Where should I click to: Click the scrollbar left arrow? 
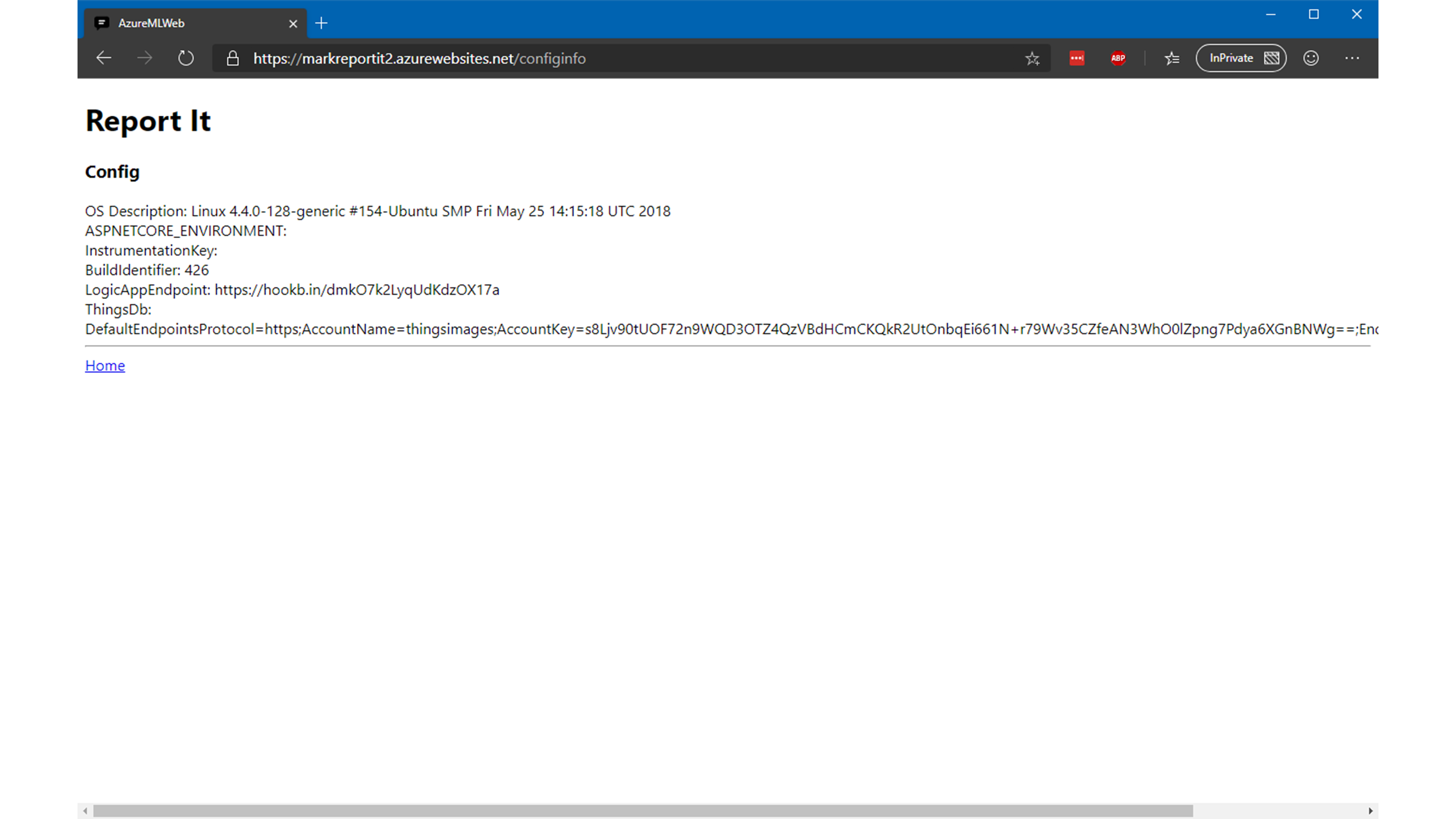[x=85, y=810]
